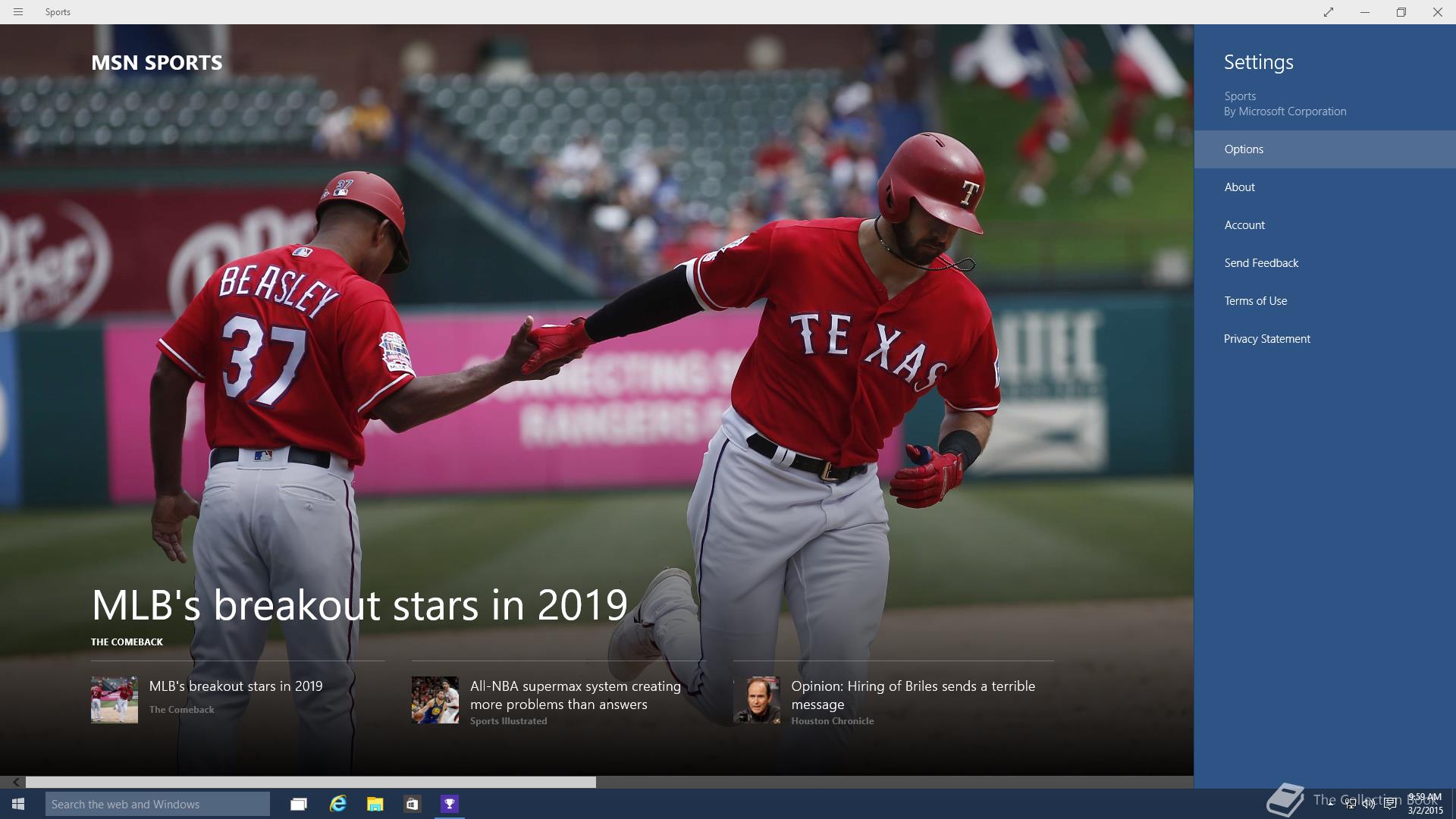The height and width of the screenshot is (819, 1456).
Task: Click the Search the web and Windows box
Action: click(158, 804)
